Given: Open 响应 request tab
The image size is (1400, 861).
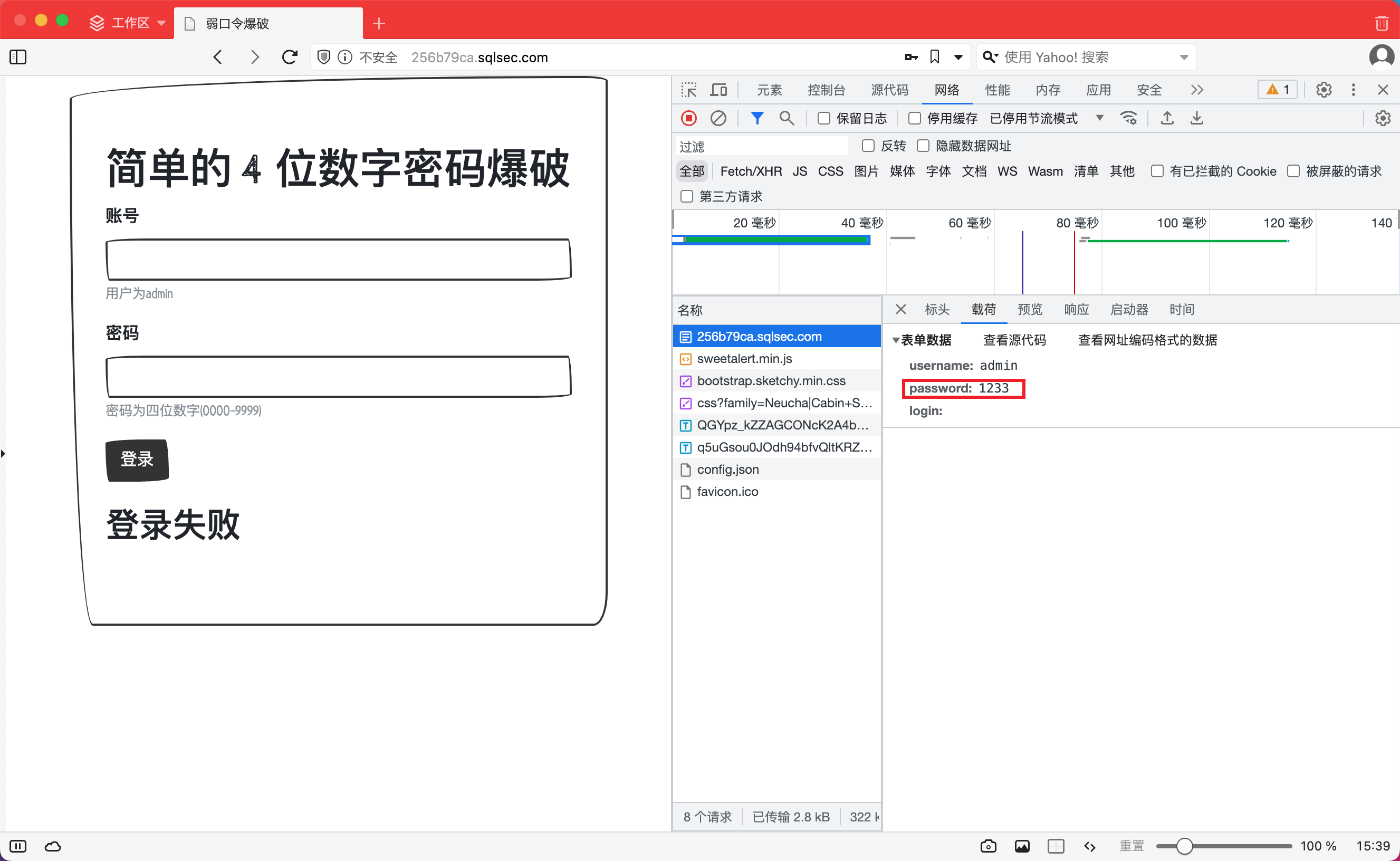Looking at the screenshot, I should tap(1076, 309).
